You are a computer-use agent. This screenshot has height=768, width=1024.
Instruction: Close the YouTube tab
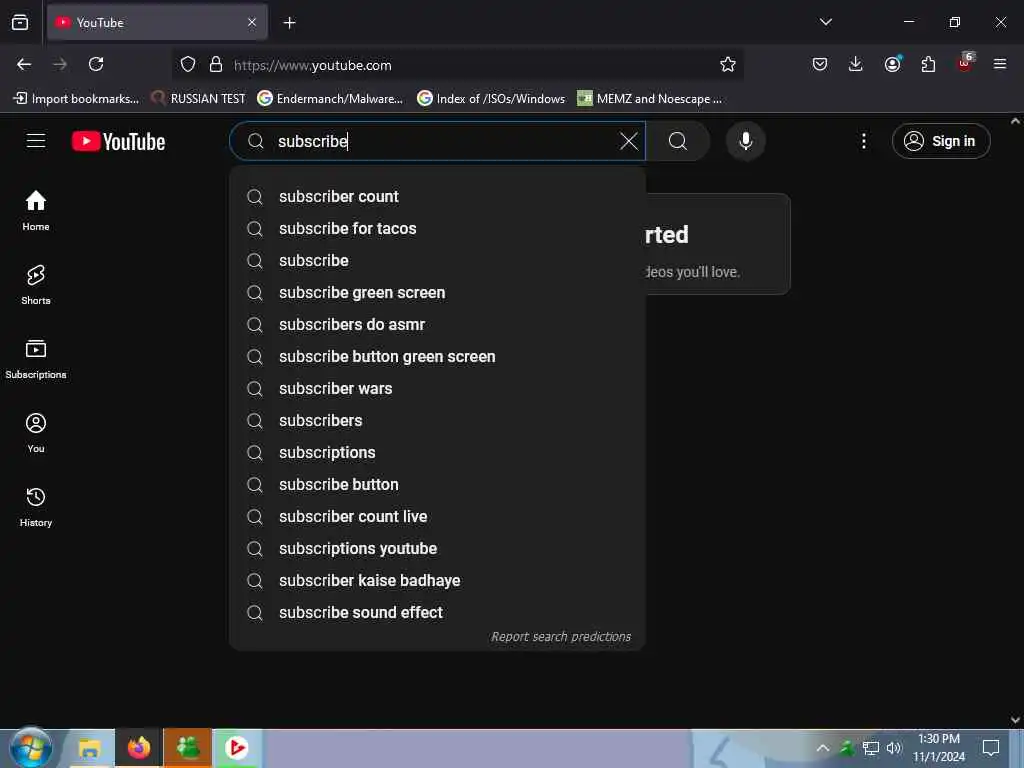[252, 22]
